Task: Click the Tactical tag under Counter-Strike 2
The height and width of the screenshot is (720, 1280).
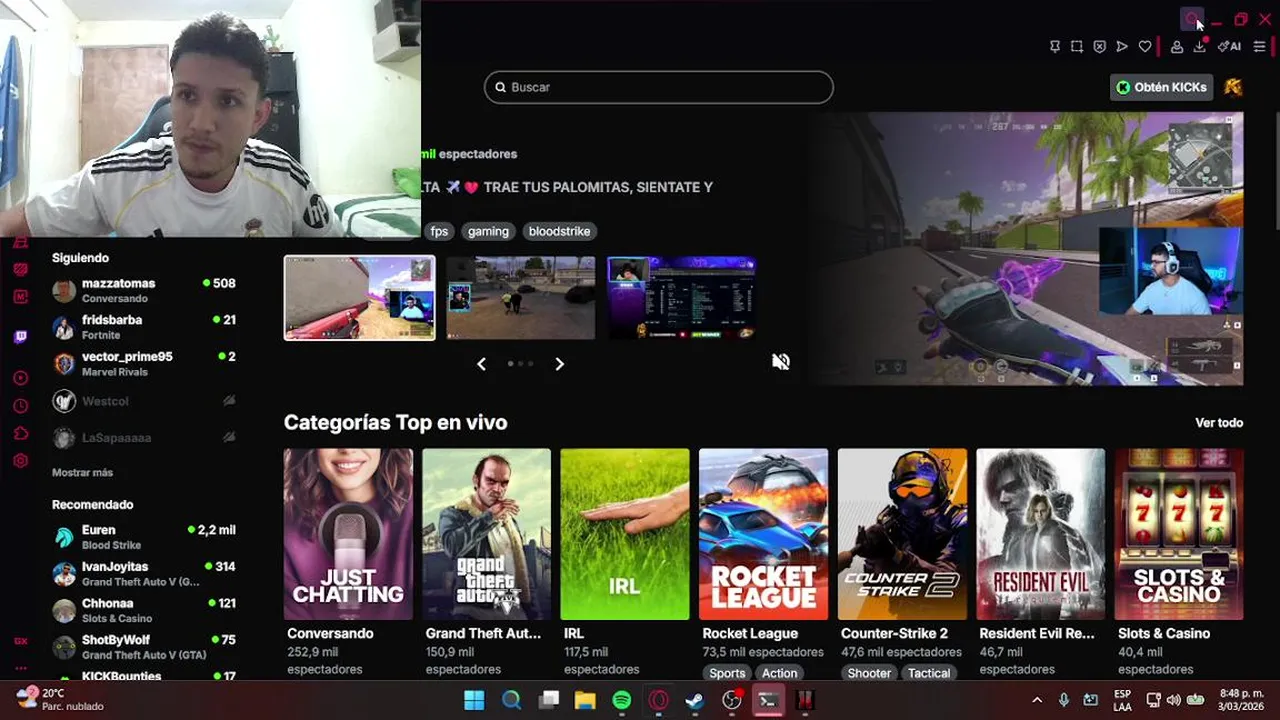Action: pyautogui.click(x=929, y=673)
